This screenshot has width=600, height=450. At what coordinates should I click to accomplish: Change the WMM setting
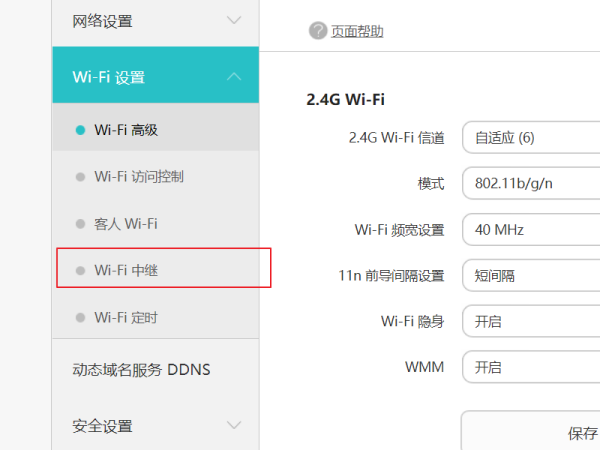531,367
